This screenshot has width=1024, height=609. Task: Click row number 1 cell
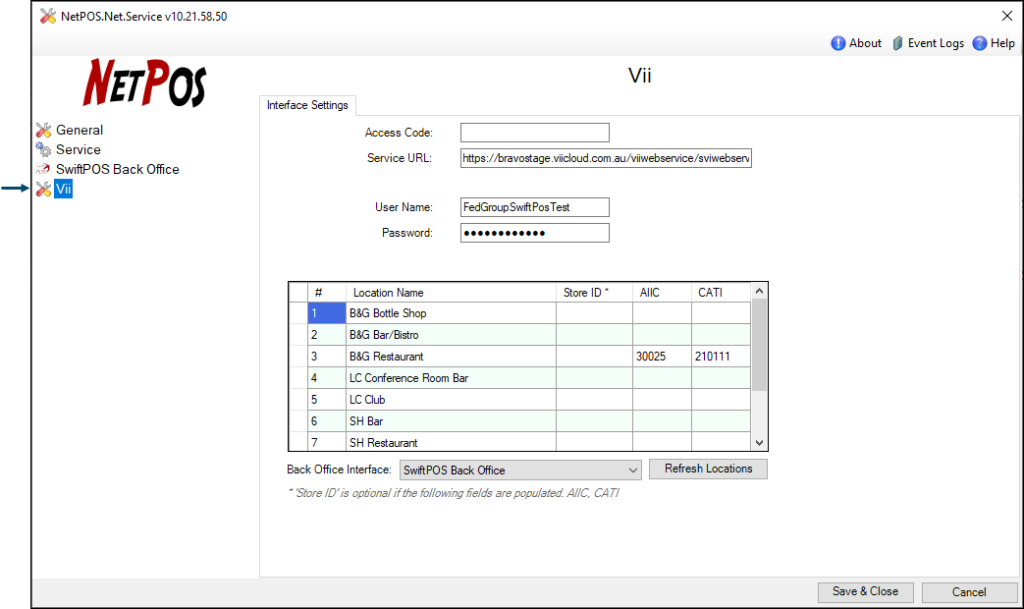pos(327,313)
